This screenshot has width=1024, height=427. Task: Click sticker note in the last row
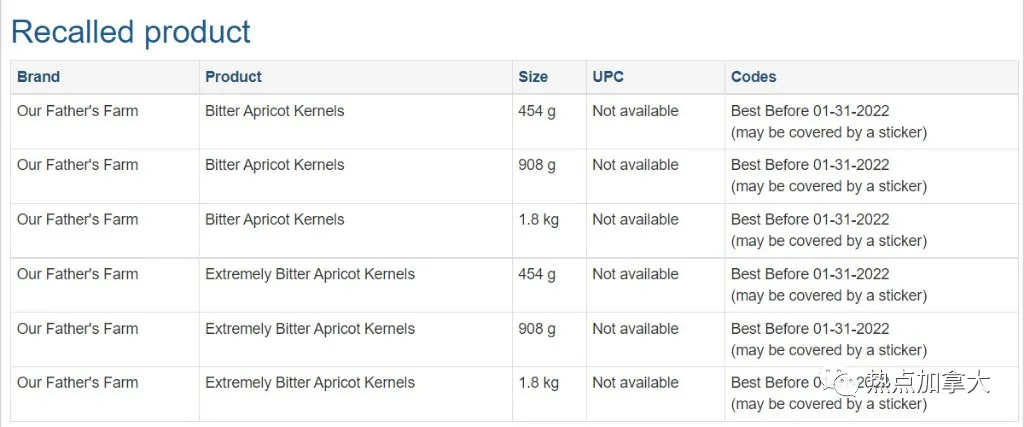[829, 404]
